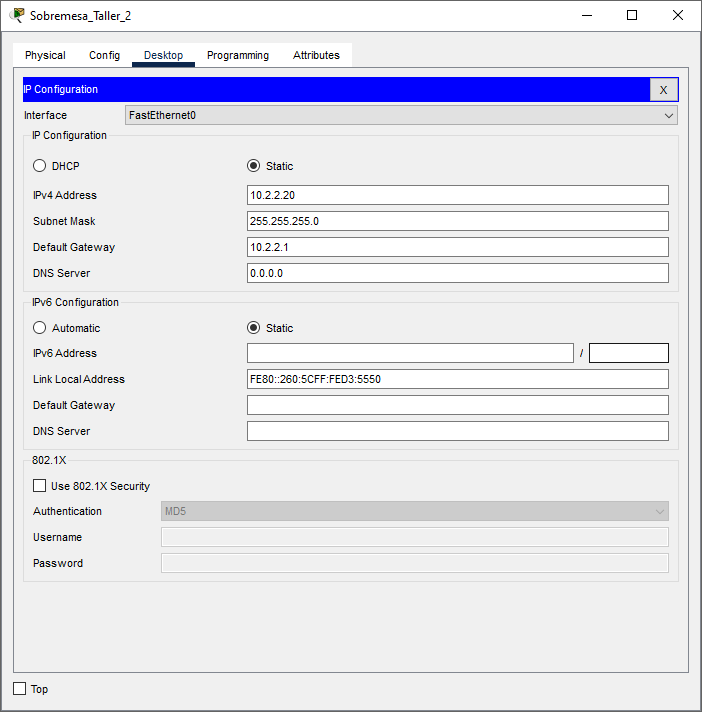Expand the Authentication MD5 dropdown
The width and height of the screenshot is (702, 712).
tap(414, 511)
